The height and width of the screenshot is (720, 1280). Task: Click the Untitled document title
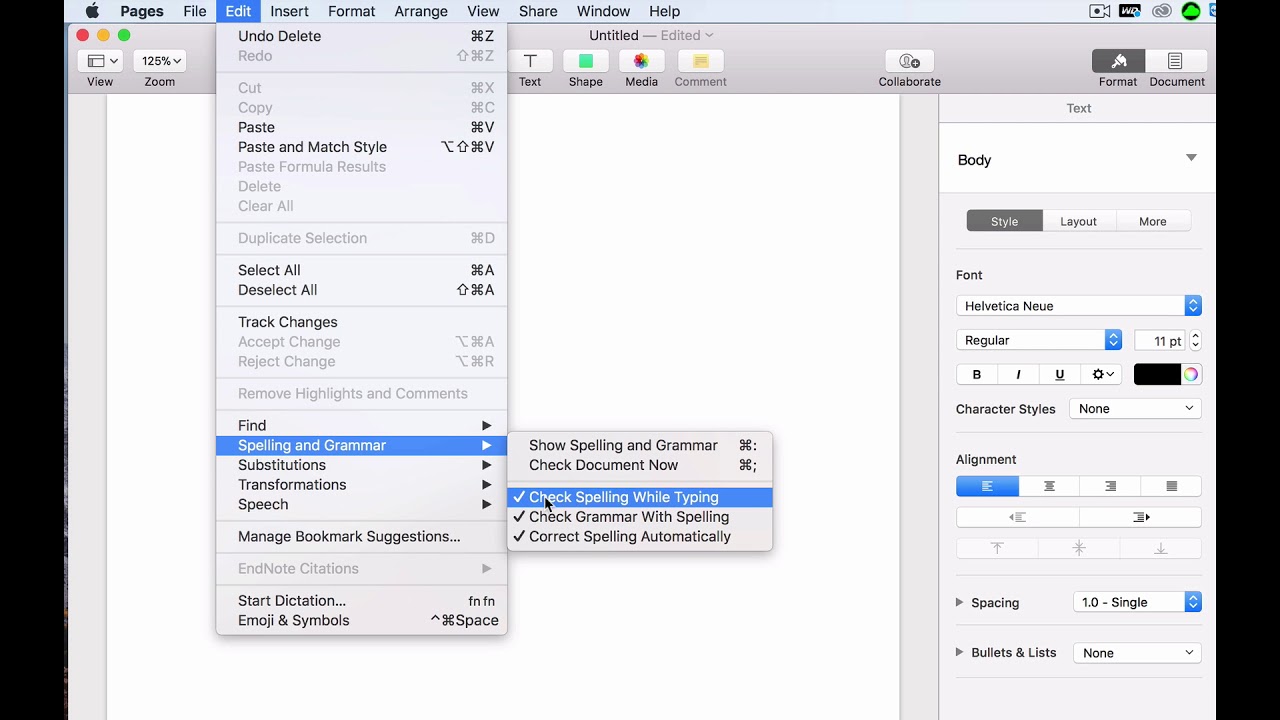(x=613, y=35)
